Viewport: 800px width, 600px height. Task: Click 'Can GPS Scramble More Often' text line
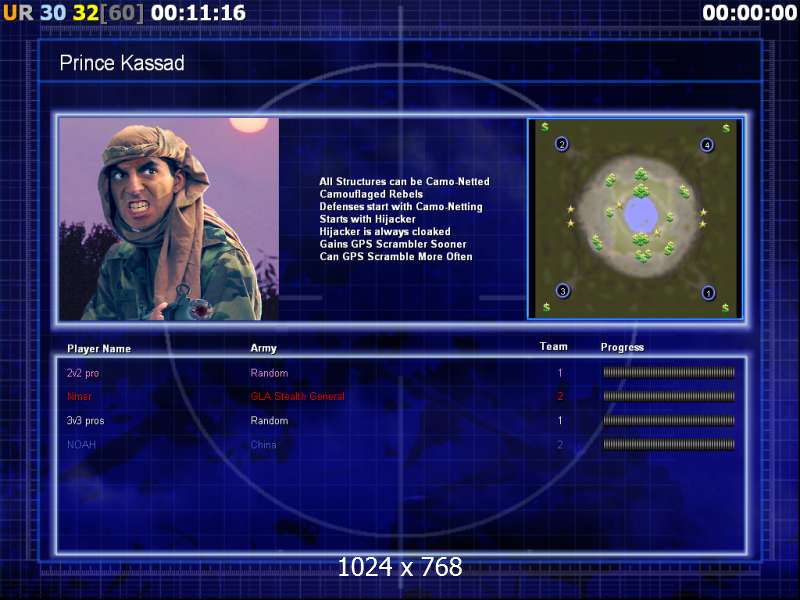[396, 257]
